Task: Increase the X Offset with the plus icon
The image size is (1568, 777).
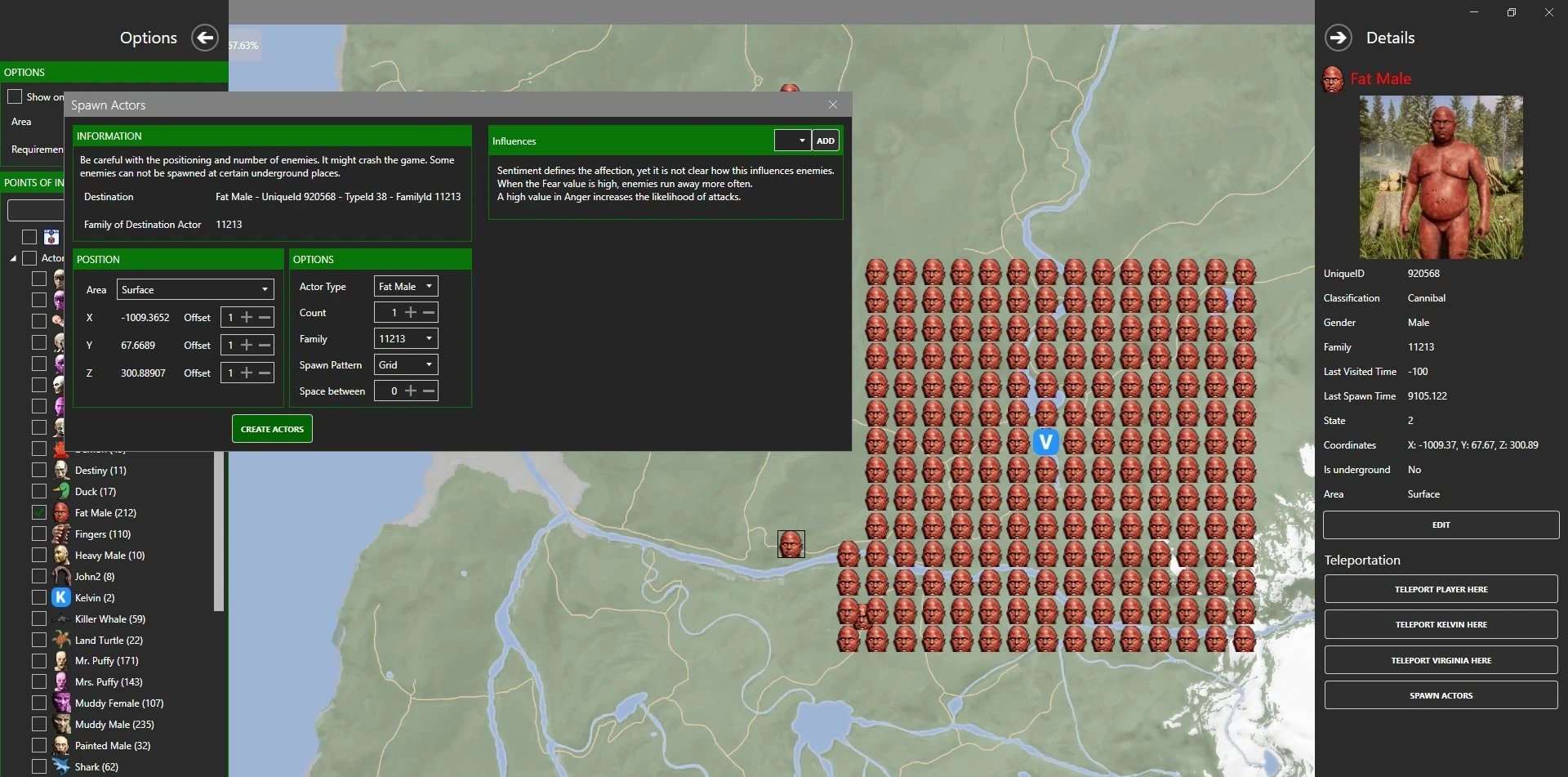Action: pyautogui.click(x=247, y=317)
